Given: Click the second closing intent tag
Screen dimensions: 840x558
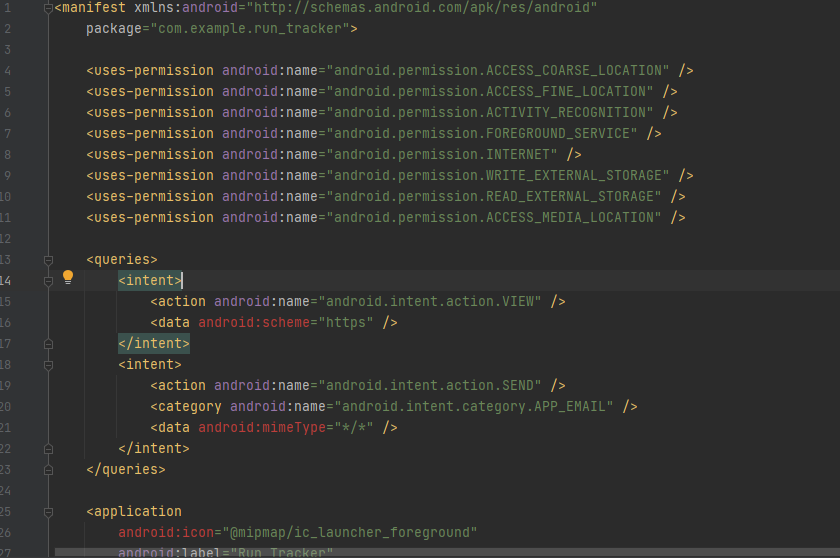Looking at the screenshot, I should pyautogui.click(x=154, y=448).
